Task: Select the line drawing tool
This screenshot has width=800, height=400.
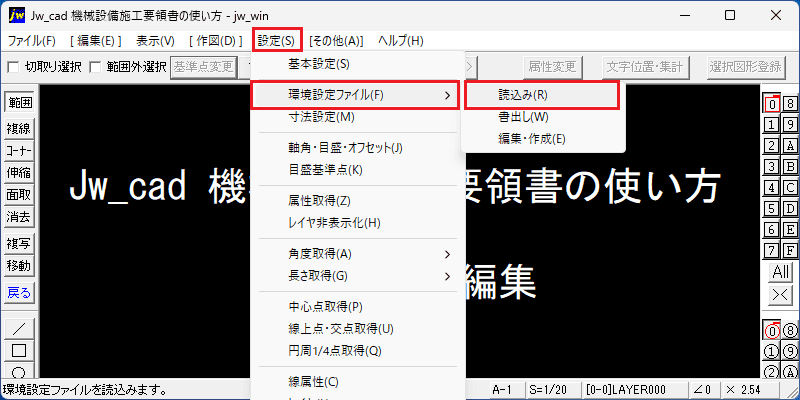Action: [19, 329]
